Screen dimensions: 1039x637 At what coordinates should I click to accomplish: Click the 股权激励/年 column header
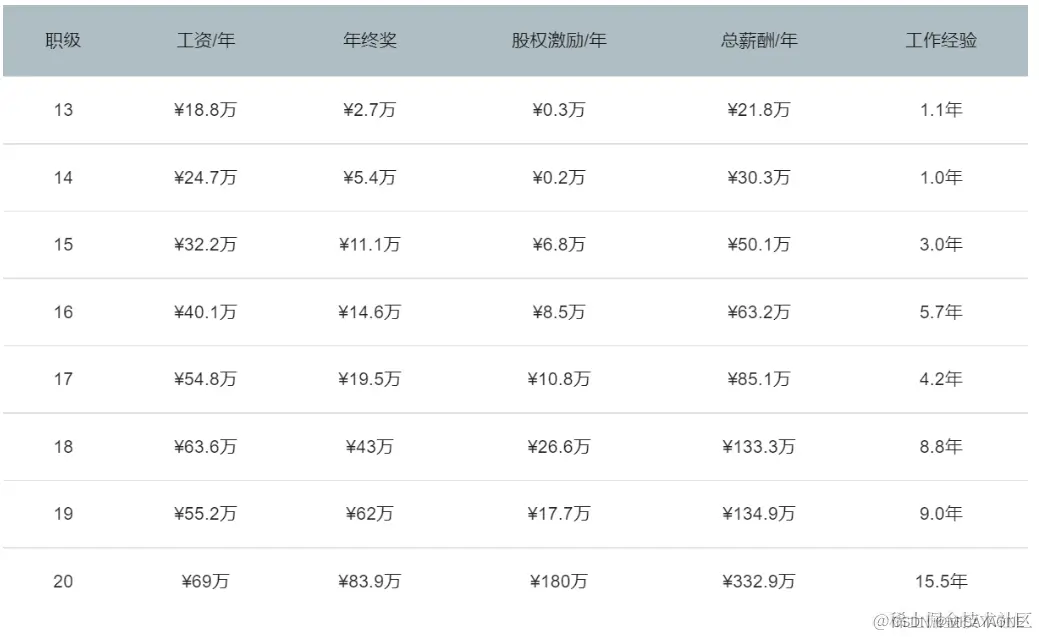[559, 40]
